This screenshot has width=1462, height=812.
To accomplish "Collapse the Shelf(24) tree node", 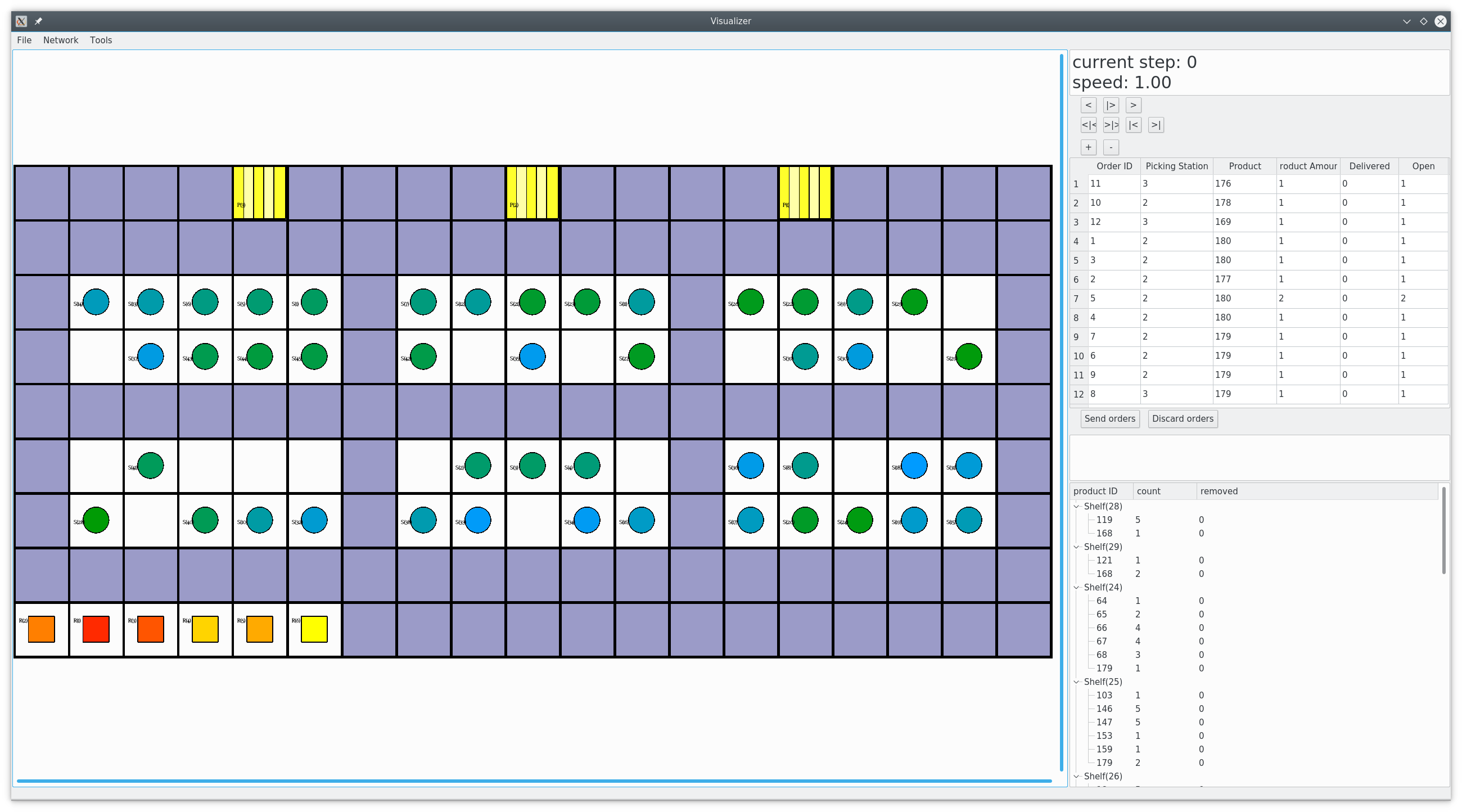I will (1077, 587).
